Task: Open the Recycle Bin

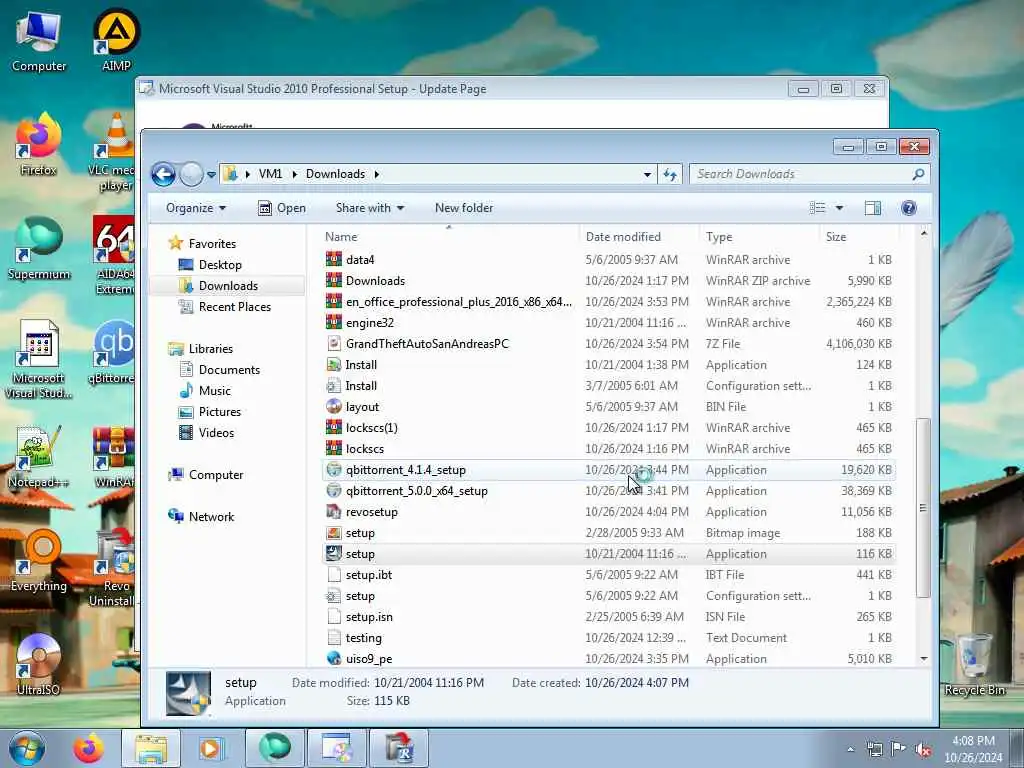Action: pyautogui.click(x=974, y=665)
